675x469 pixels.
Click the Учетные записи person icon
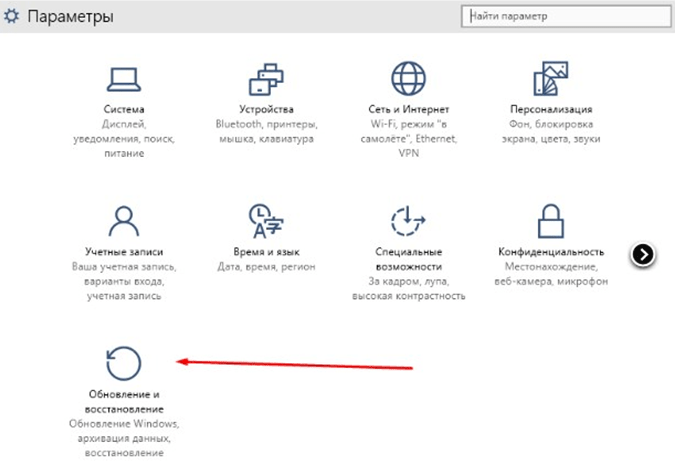point(124,219)
